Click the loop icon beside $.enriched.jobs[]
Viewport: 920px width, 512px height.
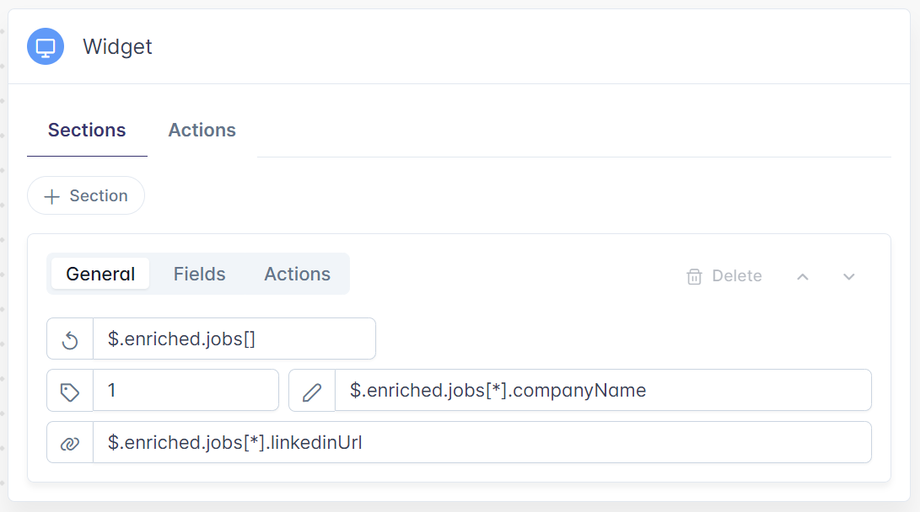click(x=70, y=339)
